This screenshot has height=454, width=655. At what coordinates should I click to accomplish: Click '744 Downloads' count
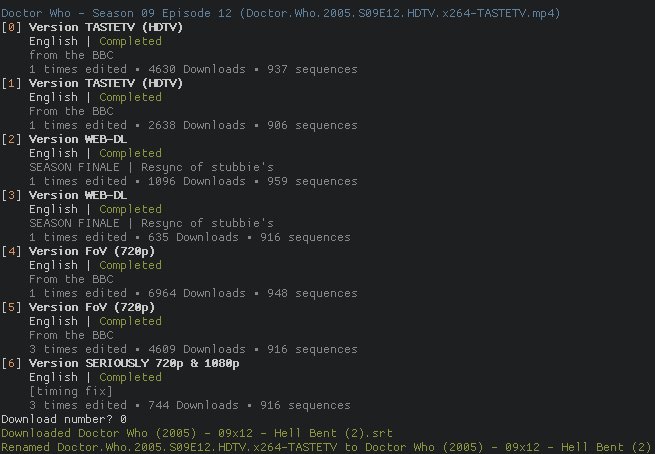coord(193,405)
